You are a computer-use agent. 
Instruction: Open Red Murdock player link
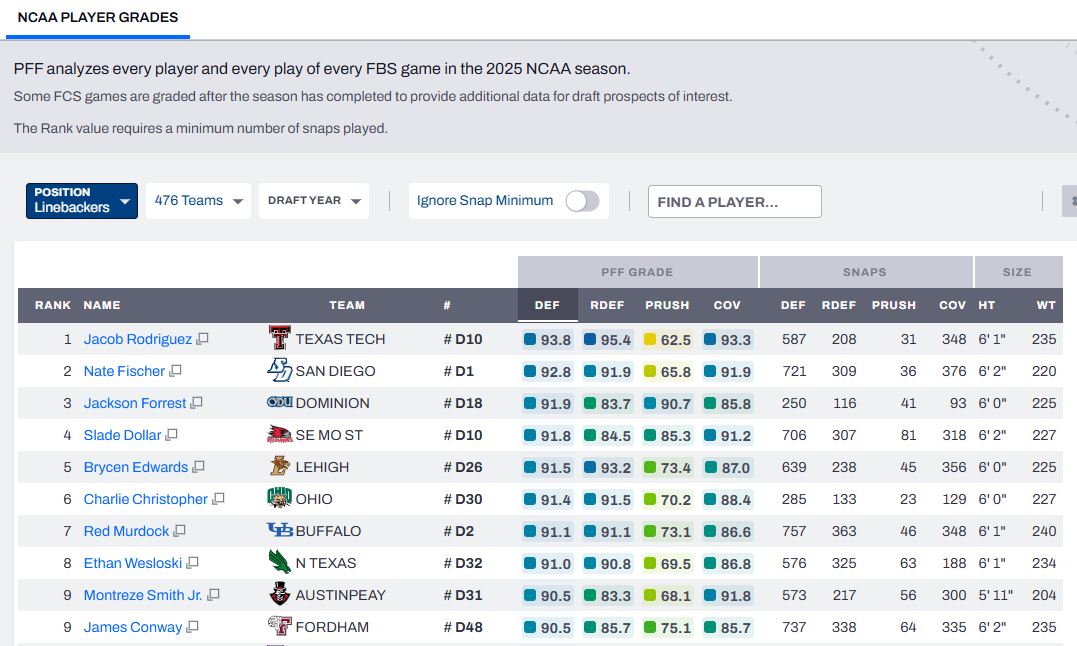[x=126, y=531]
